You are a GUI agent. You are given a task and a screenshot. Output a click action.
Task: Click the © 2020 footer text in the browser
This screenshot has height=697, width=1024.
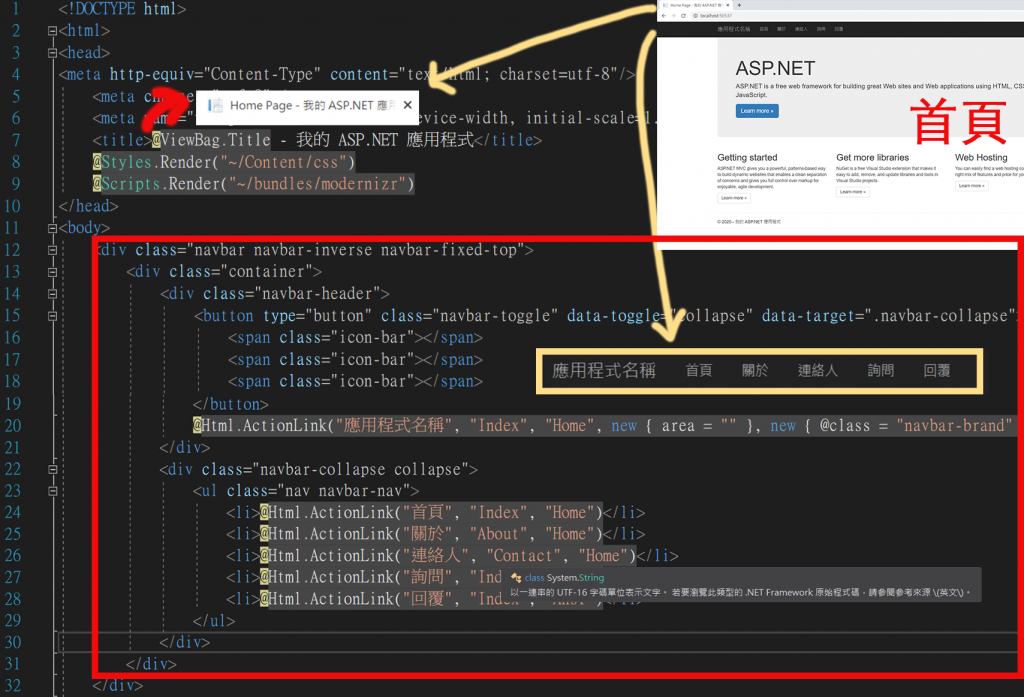(748, 222)
